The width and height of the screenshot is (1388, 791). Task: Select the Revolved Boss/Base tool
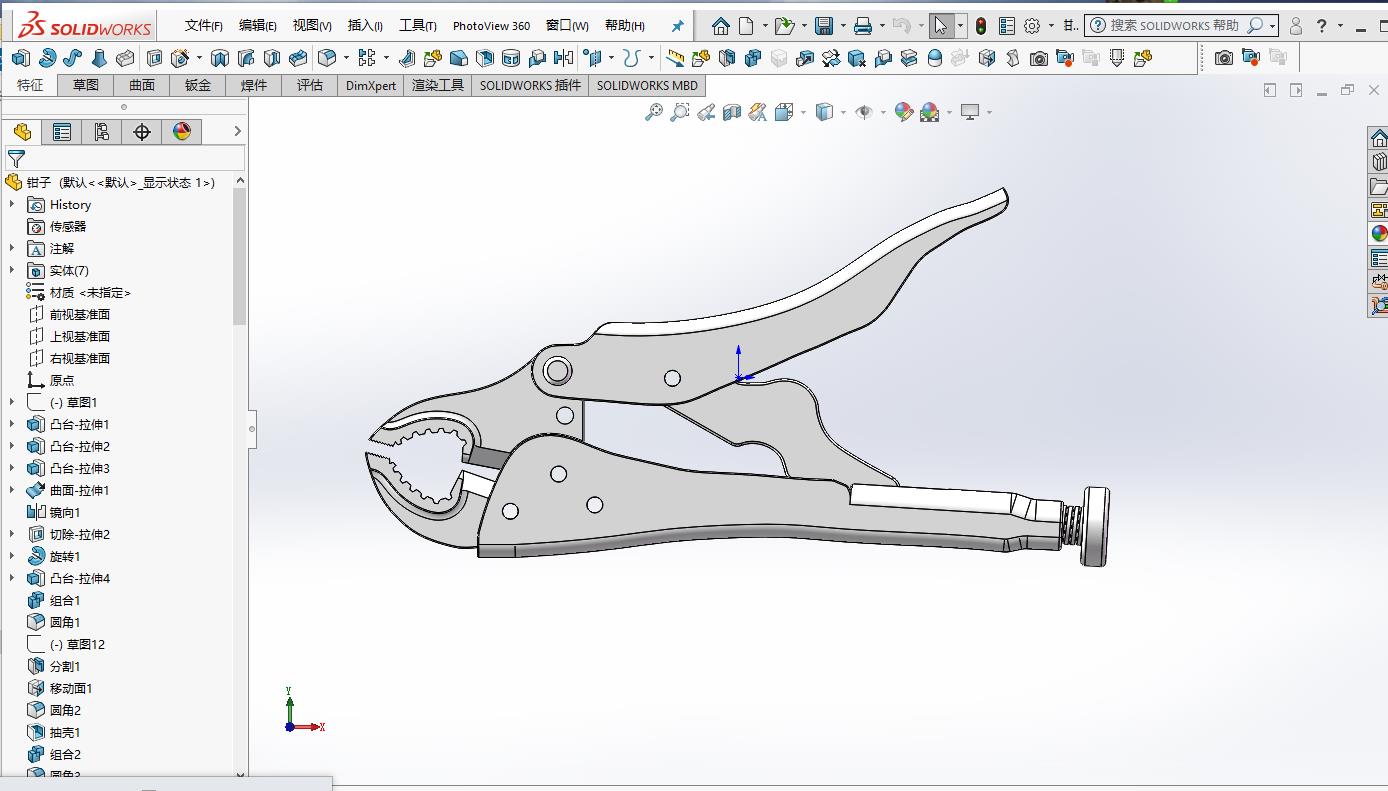point(47,58)
